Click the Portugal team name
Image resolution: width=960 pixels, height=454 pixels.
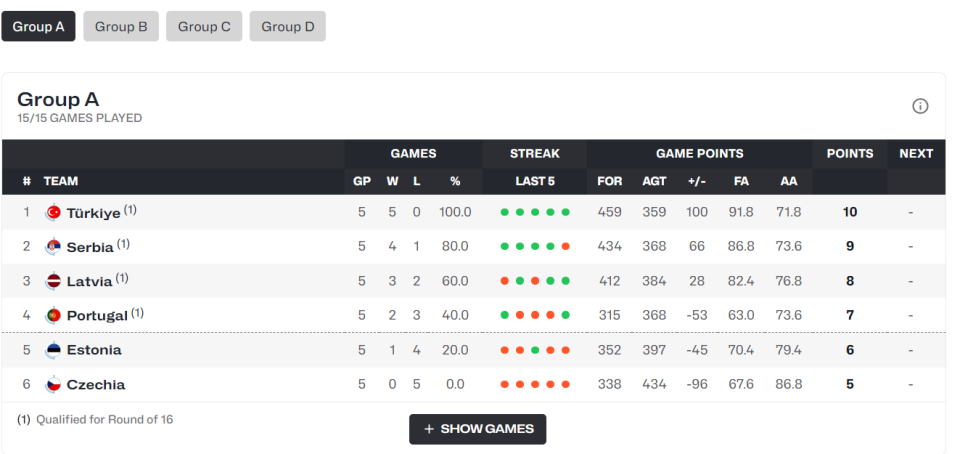[x=97, y=316]
